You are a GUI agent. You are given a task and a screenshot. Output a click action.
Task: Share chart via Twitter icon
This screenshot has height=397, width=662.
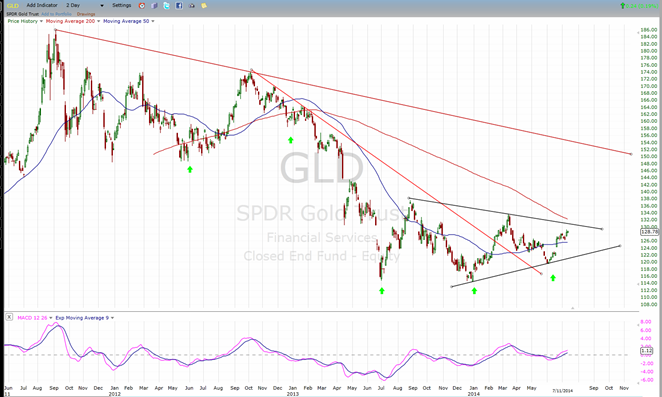click(166, 5)
